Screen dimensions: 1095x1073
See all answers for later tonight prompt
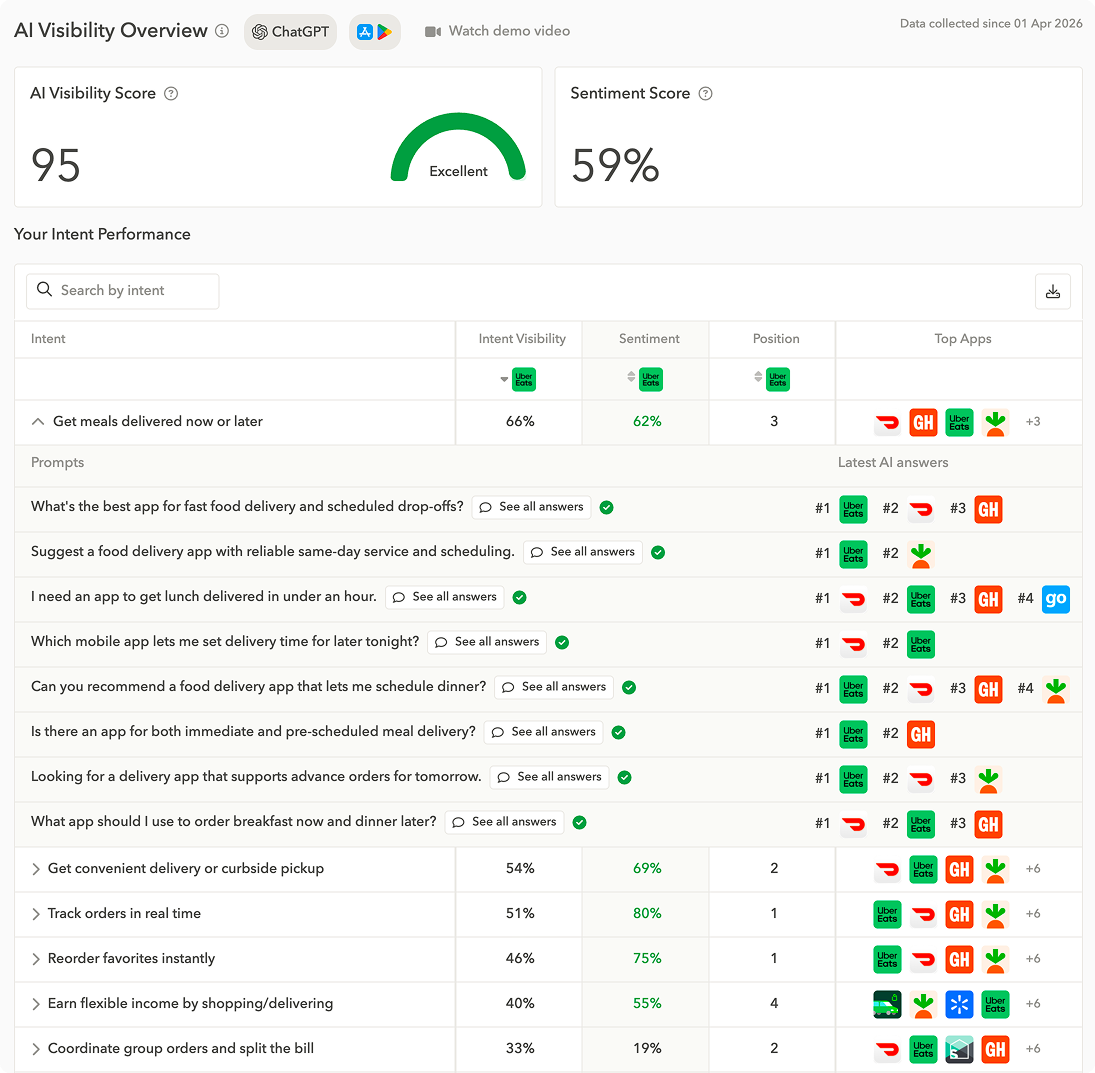[x=487, y=642]
